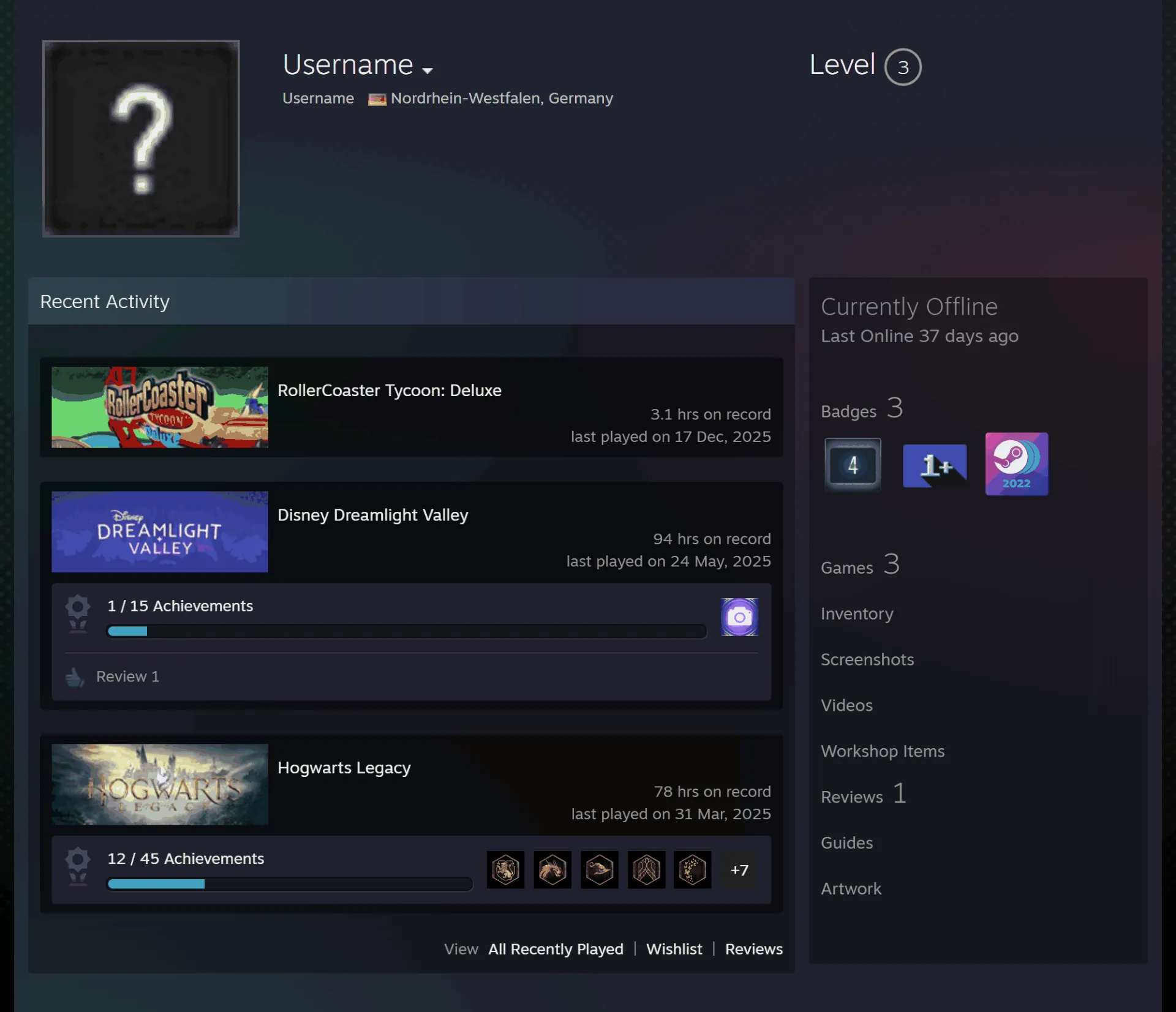Viewport: 1176px width, 1012px height.
Task: Click the fifth Hogwarts Legacy achievement icon
Action: coord(693,870)
